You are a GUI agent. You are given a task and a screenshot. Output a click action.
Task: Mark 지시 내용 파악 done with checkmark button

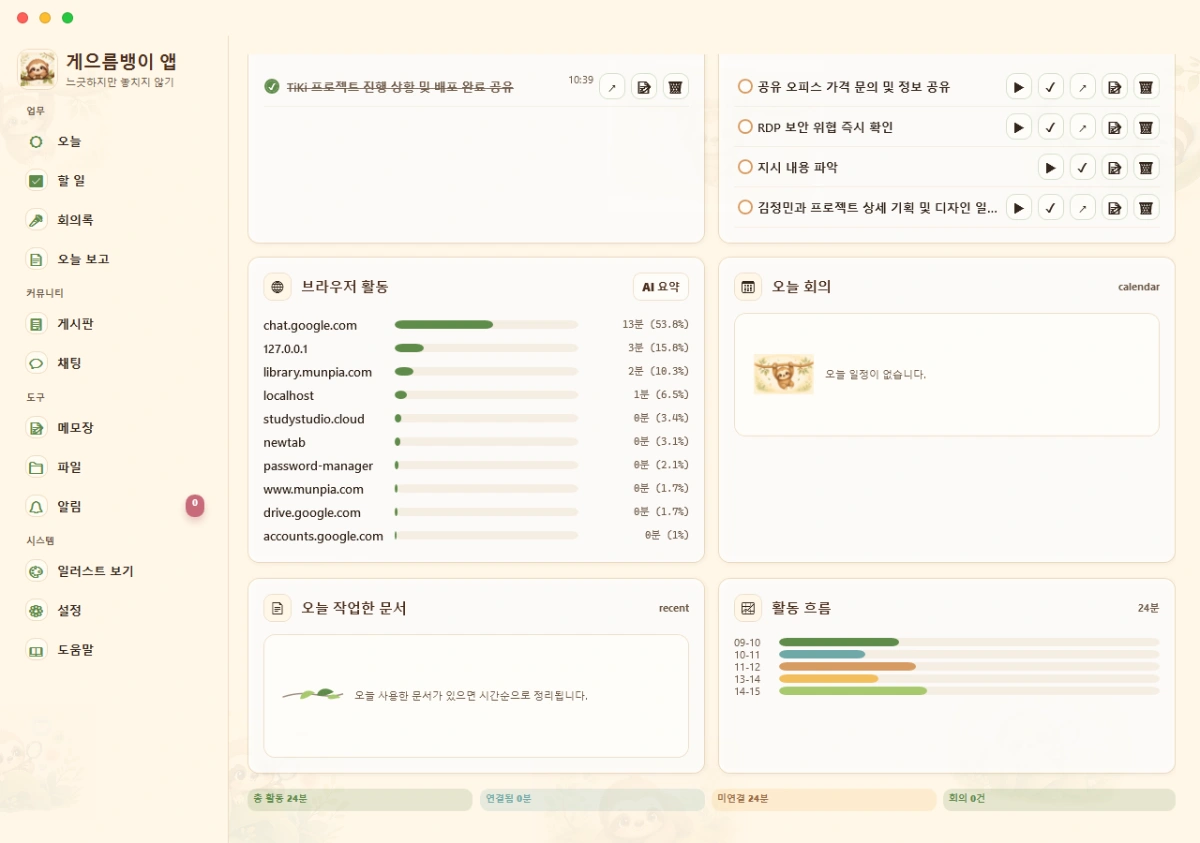tap(1082, 167)
